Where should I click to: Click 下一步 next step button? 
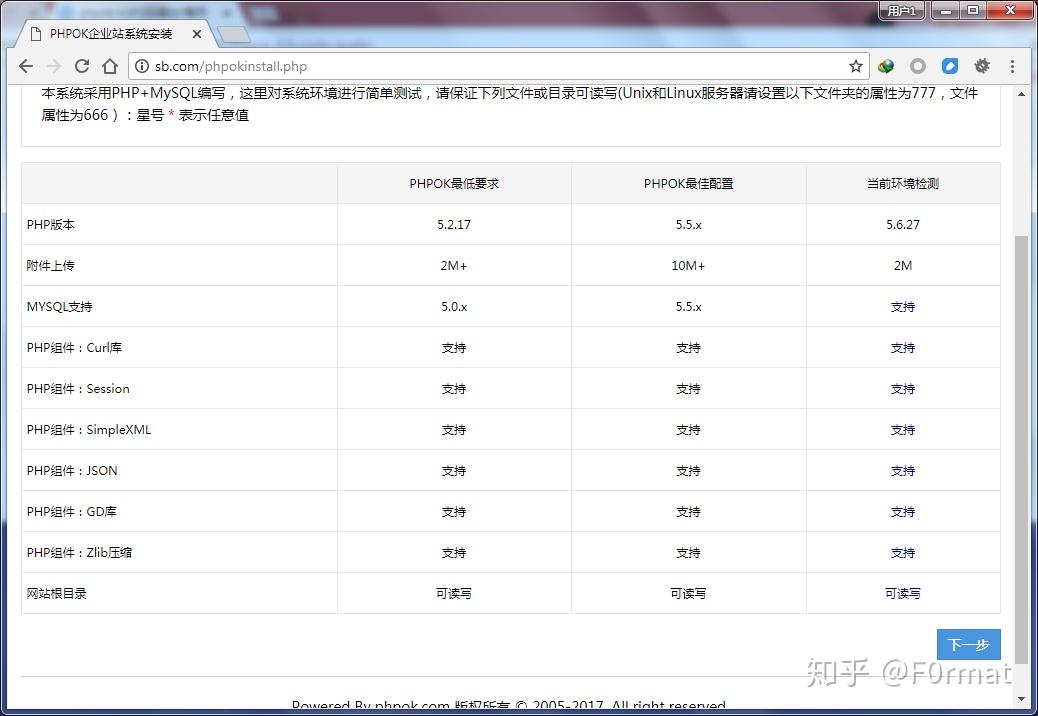click(x=968, y=644)
